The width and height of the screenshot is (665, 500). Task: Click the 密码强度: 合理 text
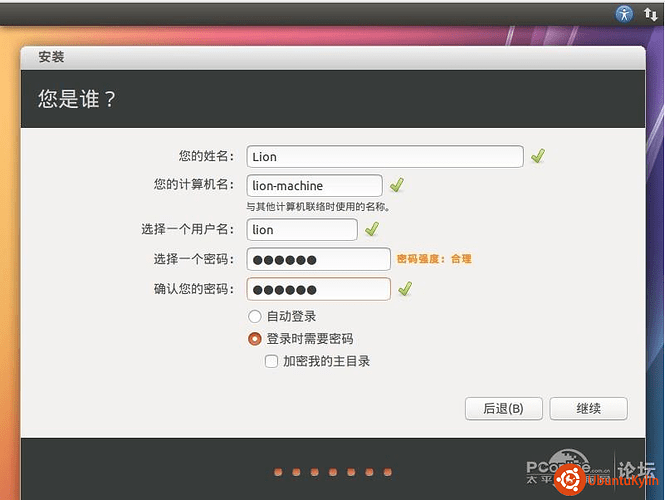click(x=434, y=259)
